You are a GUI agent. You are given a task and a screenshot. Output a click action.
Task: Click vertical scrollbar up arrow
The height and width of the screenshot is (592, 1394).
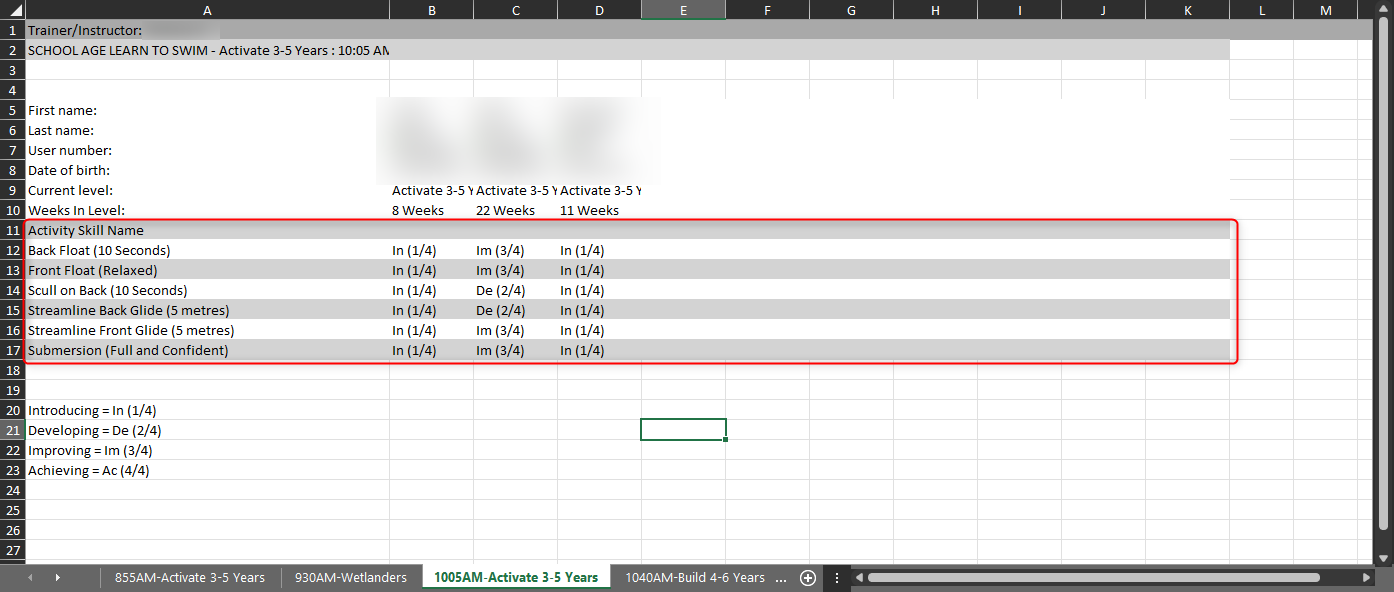point(1383,9)
